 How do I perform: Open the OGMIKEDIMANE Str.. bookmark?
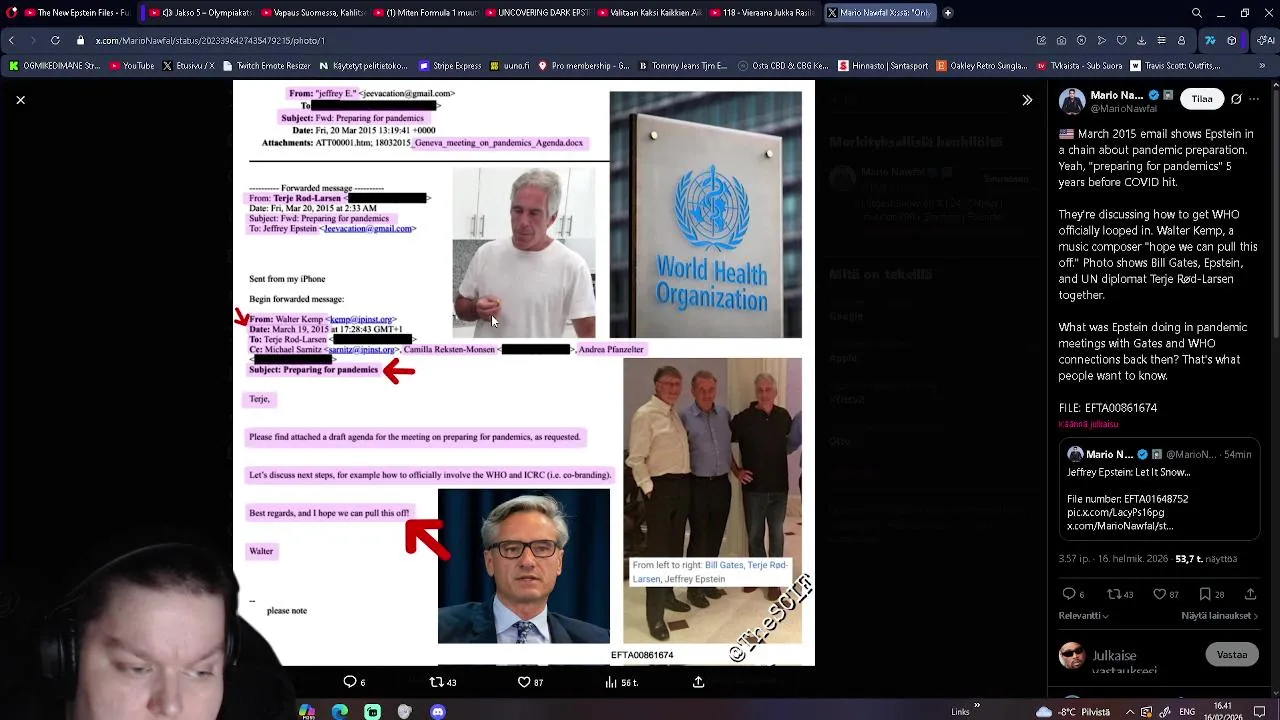tap(54, 66)
